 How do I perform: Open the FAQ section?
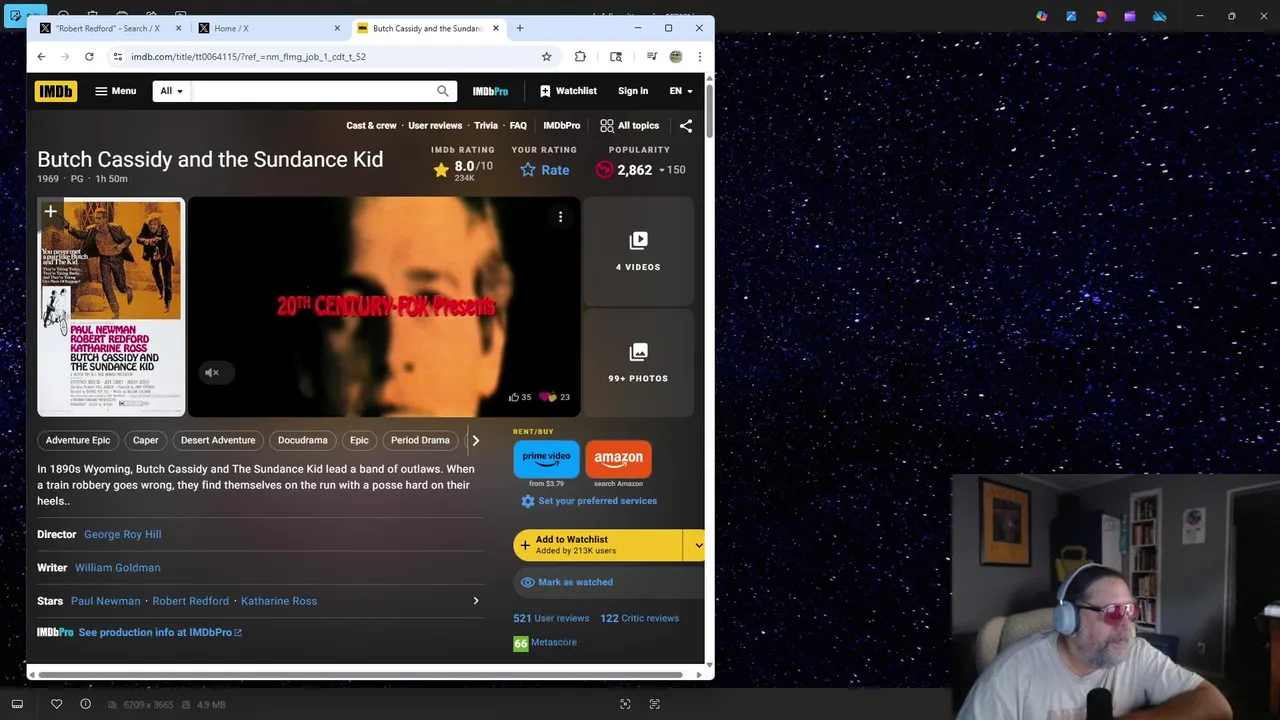click(518, 126)
